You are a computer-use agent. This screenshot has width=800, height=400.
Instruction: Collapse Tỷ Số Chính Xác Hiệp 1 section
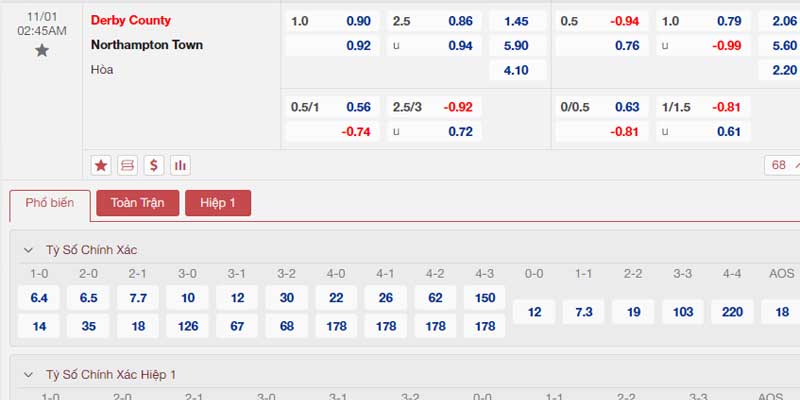pyautogui.click(x=29, y=375)
